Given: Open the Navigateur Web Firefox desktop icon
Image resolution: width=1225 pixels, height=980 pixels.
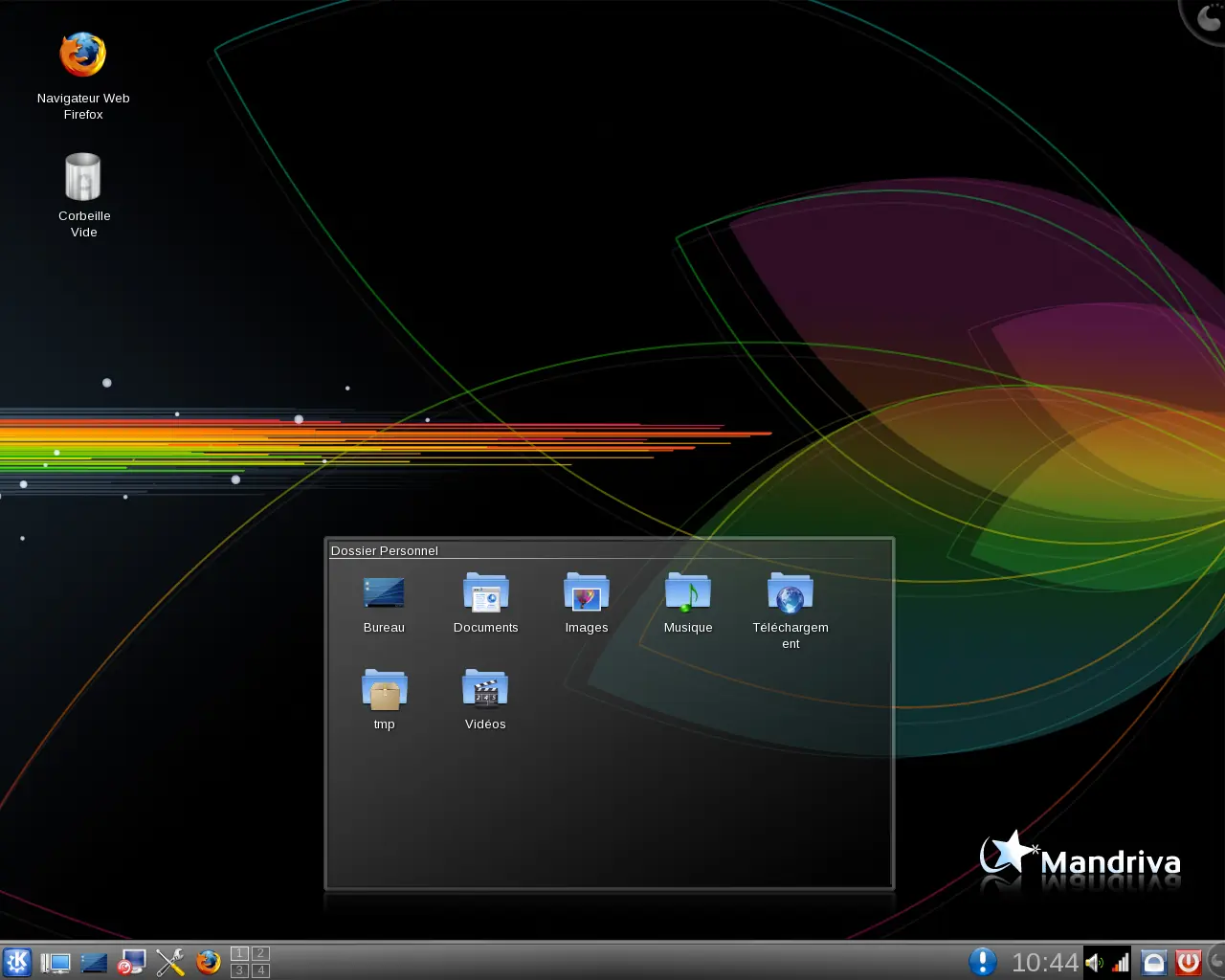Looking at the screenshot, I should (x=83, y=56).
